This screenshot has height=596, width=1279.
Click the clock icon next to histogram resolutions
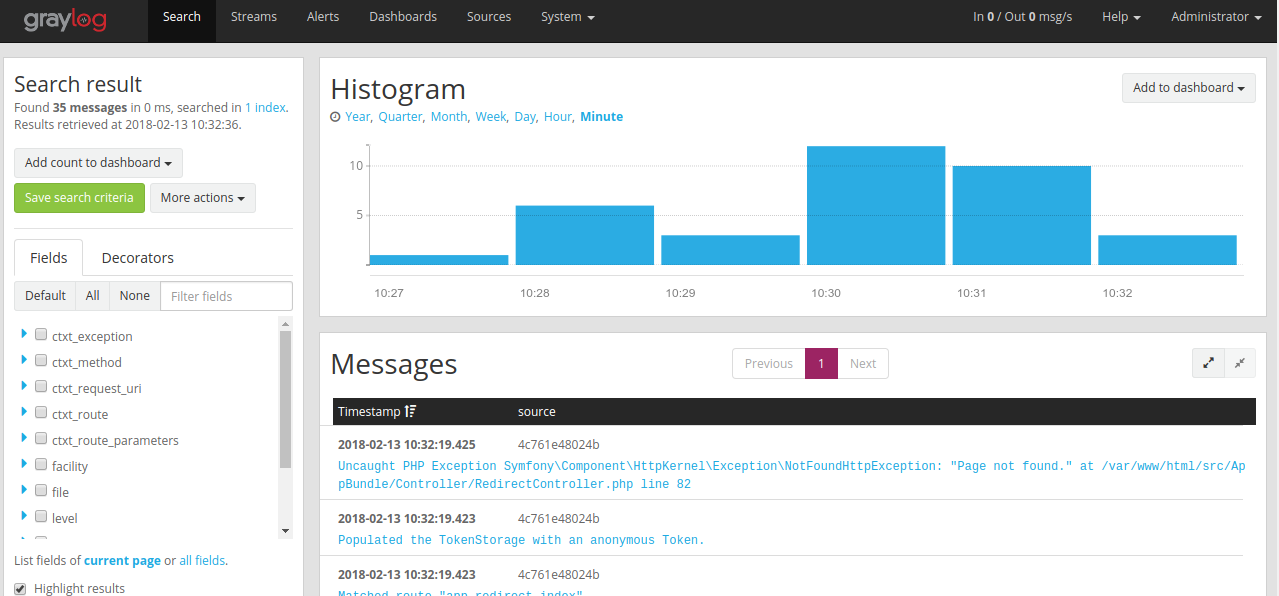pyautogui.click(x=335, y=116)
